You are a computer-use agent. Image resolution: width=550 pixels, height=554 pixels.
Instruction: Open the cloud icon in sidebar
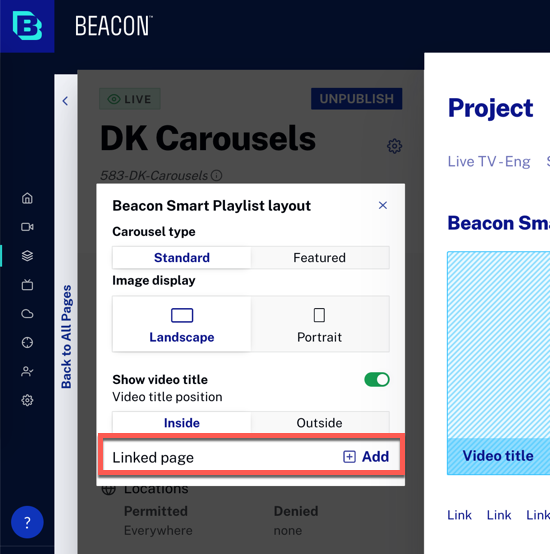click(27, 313)
